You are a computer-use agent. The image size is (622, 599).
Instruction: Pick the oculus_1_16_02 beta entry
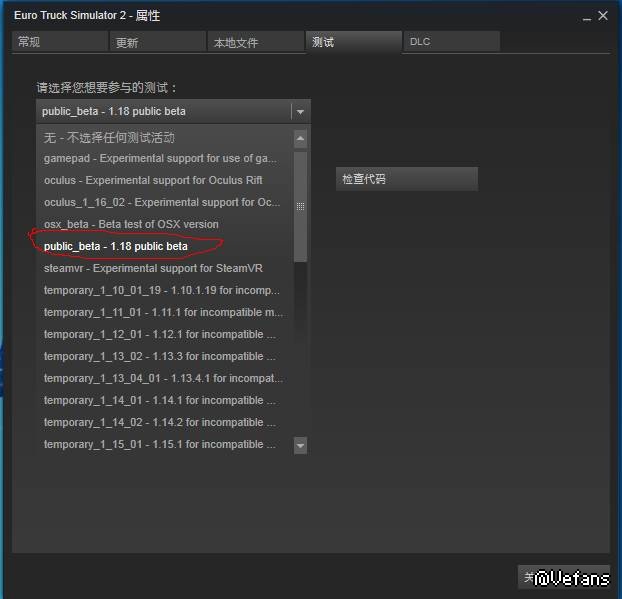(x=165, y=202)
